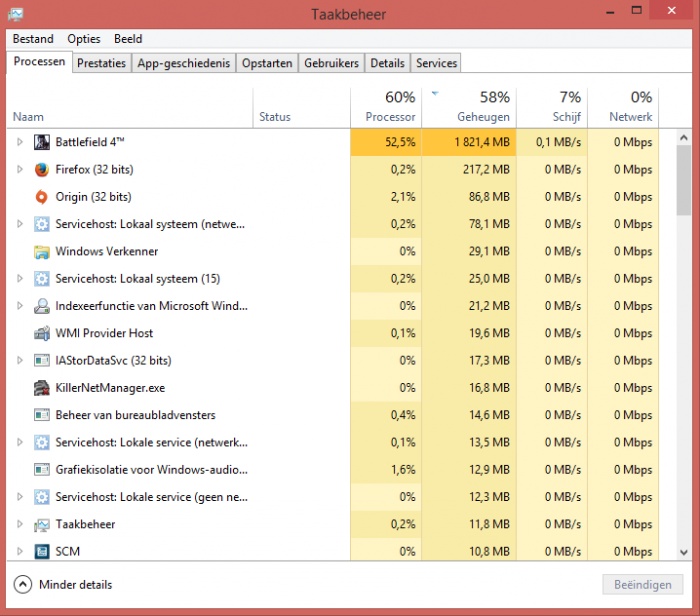Click the Windows Verkenner folder icon
The height and width of the screenshot is (616, 700).
coord(42,252)
